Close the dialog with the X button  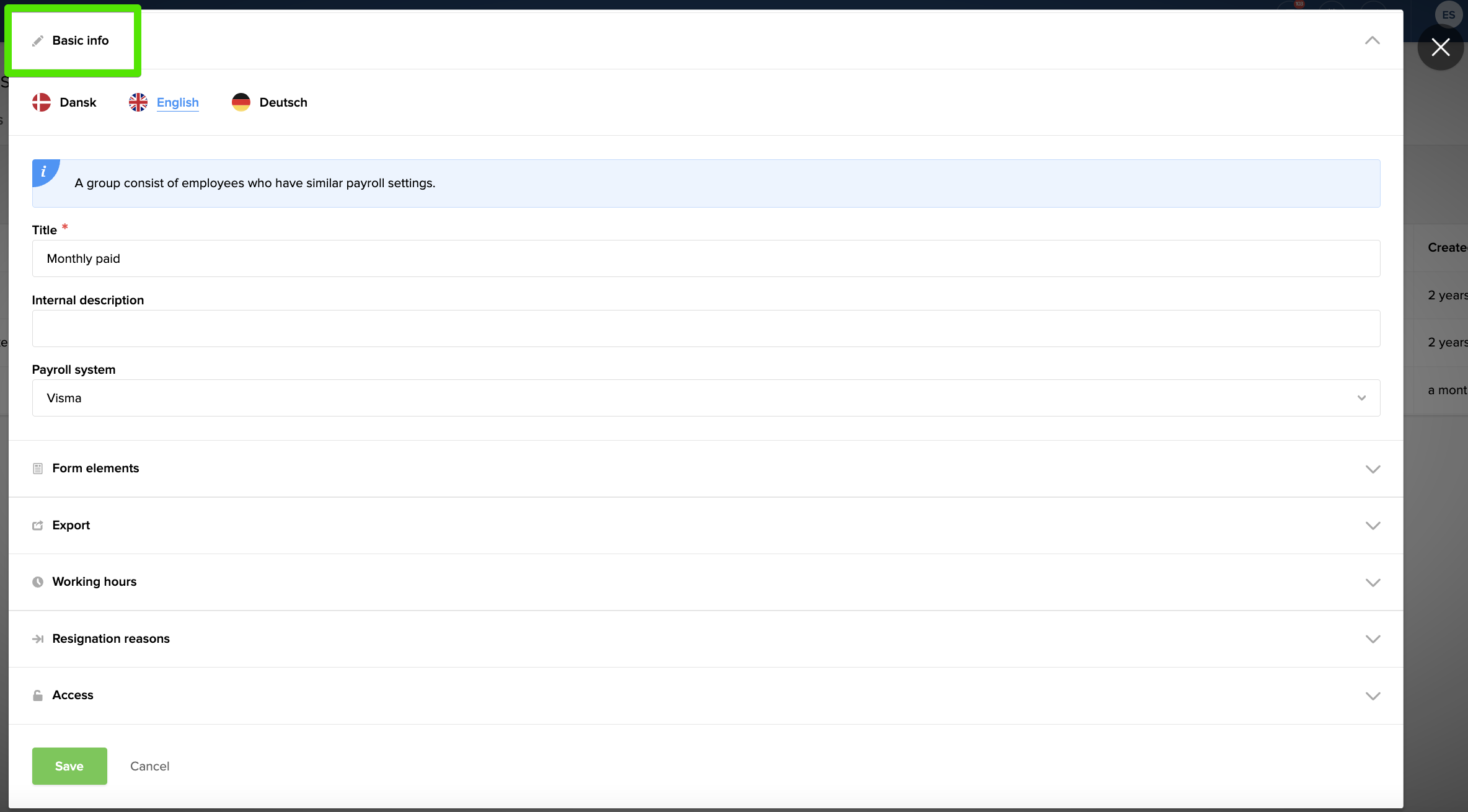point(1440,47)
